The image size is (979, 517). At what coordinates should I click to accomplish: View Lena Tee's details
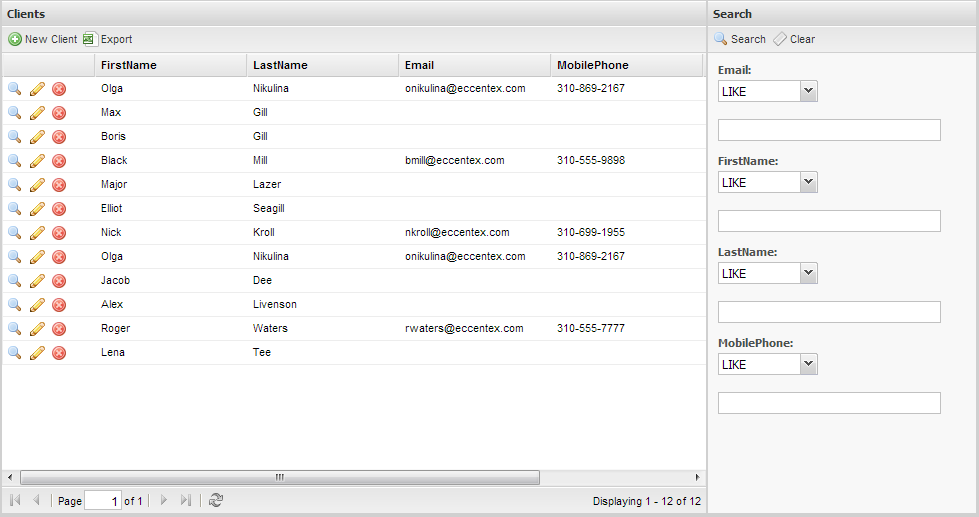point(14,353)
